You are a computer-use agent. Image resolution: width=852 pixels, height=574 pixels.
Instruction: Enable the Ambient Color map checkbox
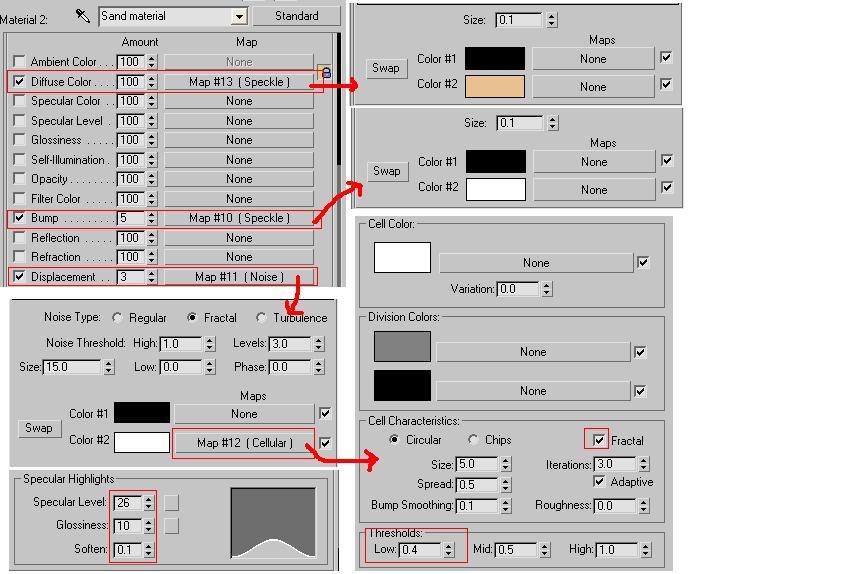click(19, 62)
